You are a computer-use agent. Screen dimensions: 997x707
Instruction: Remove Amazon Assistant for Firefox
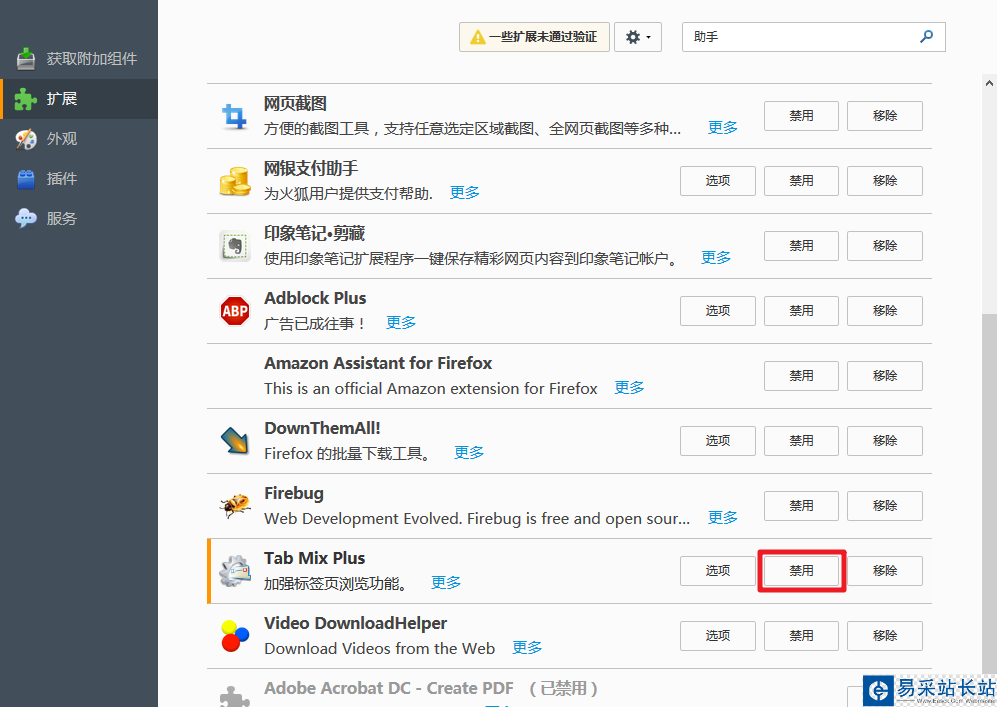[x=884, y=376]
